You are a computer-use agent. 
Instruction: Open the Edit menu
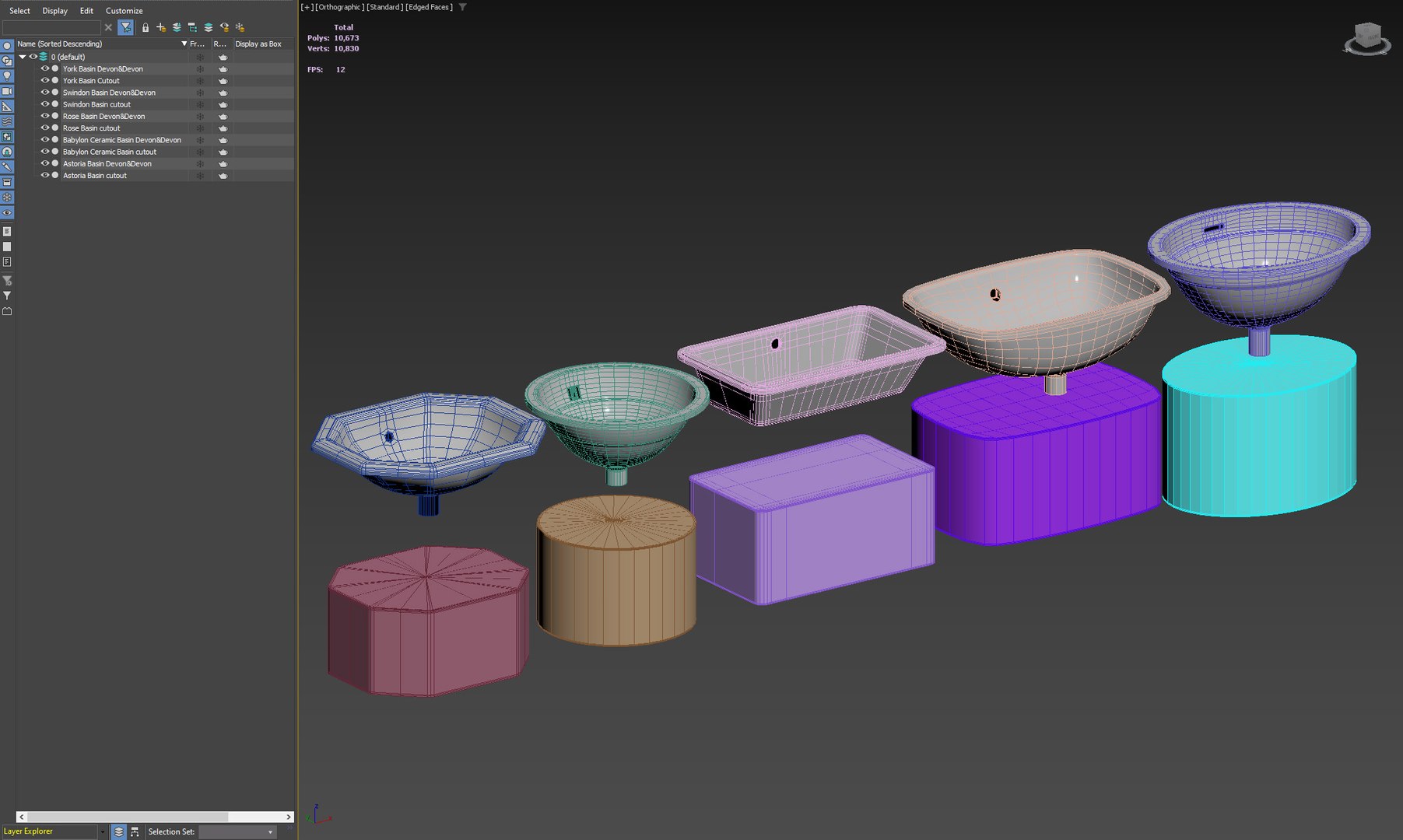coord(86,11)
